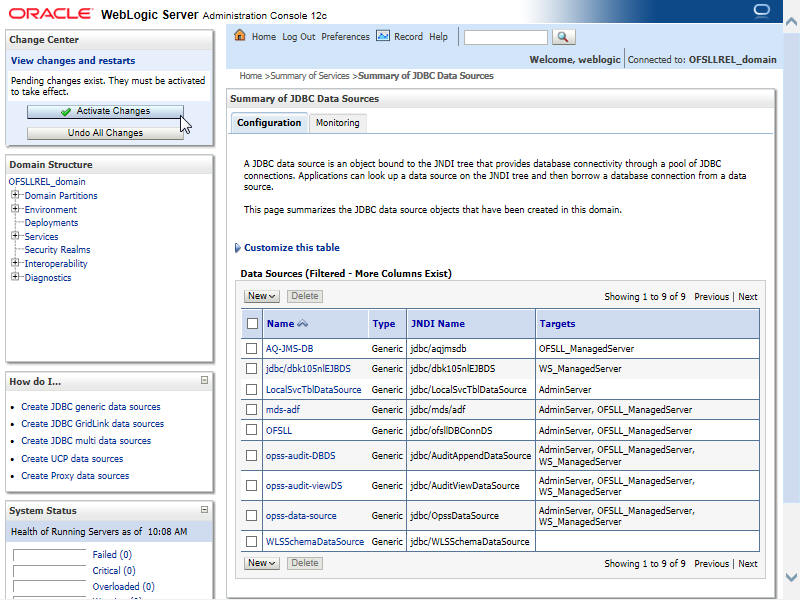Select the Configuration tab
This screenshot has width=800, height=600.
[269, 123]
